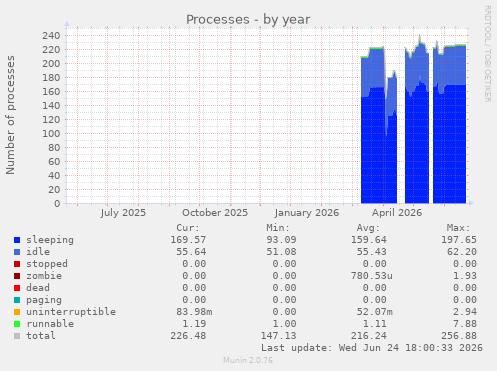The width and height of the screenshot is (497, 371).
Task: Click uninterruptible maximum value 2.94
Action: [465, 312]
